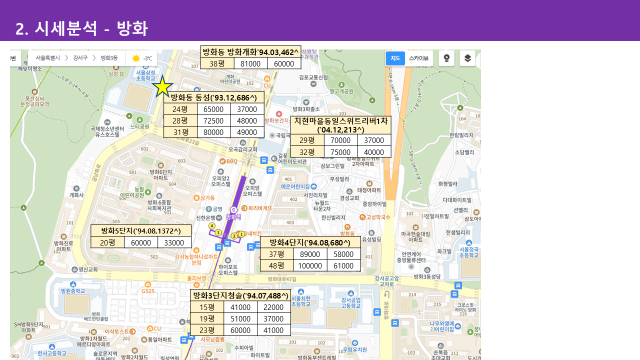This screenshot has height=360, width=640.
Task: Click the sun weather icon beside -3°C
Action: tap(136, 58)
